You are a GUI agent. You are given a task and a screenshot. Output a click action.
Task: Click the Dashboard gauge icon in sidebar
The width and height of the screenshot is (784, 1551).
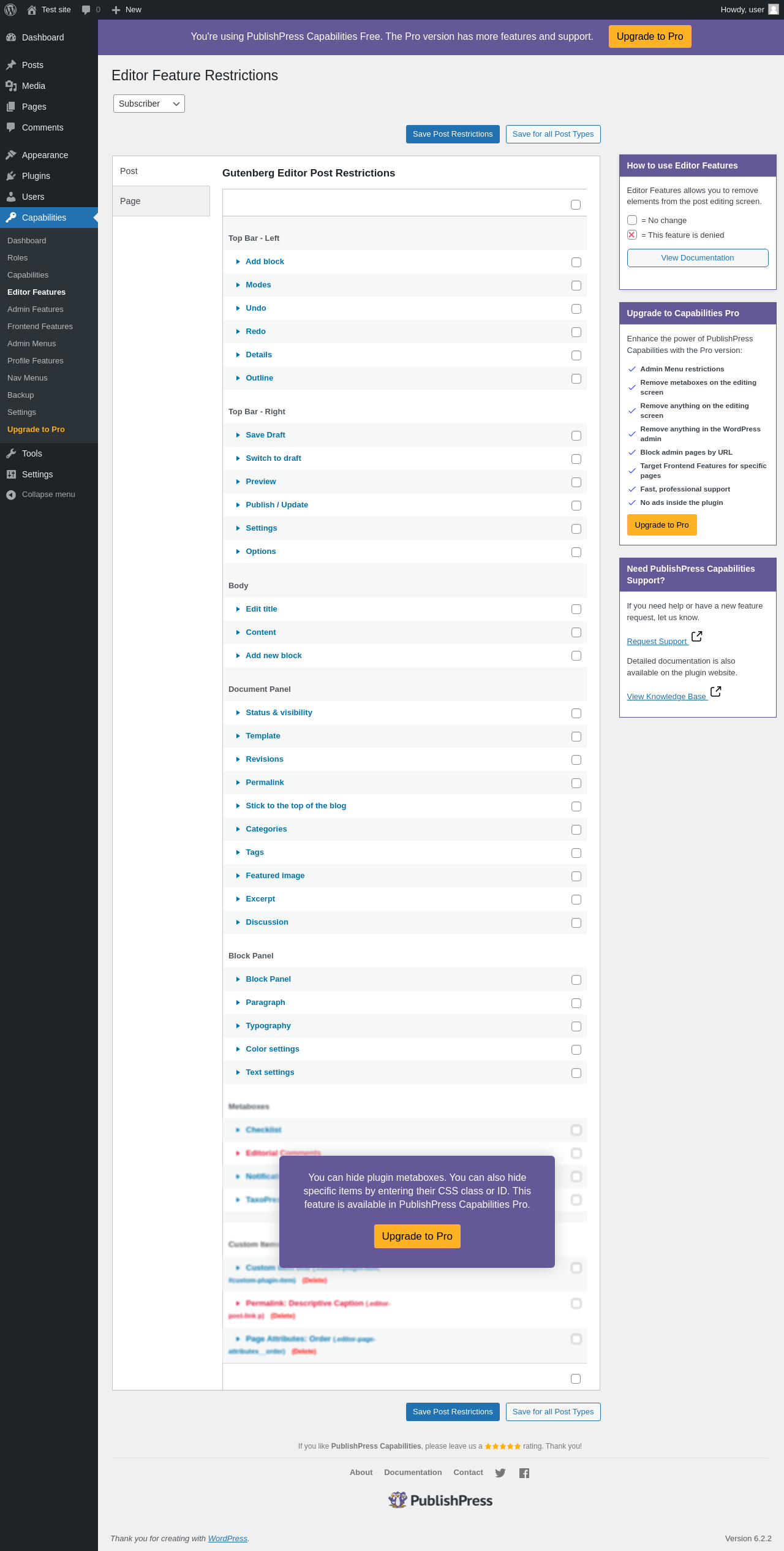click(11, 37)
